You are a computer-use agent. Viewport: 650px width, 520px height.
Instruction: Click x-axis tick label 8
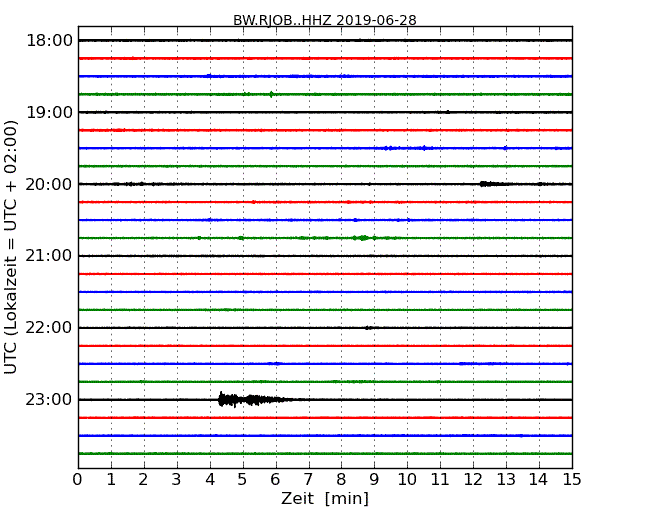pos(342,479)
